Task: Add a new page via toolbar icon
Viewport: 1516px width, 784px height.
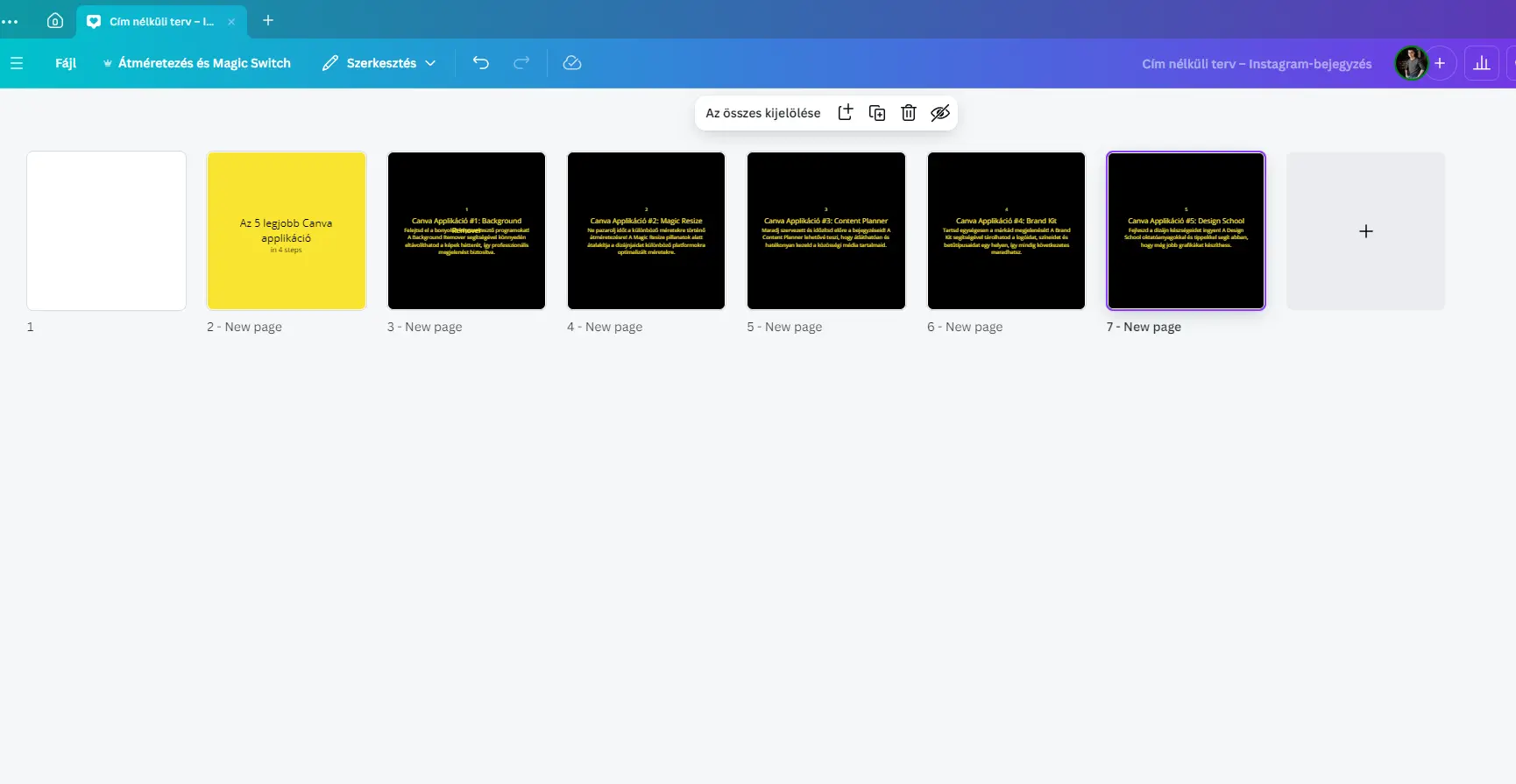Action: click(x=846, y=112)
